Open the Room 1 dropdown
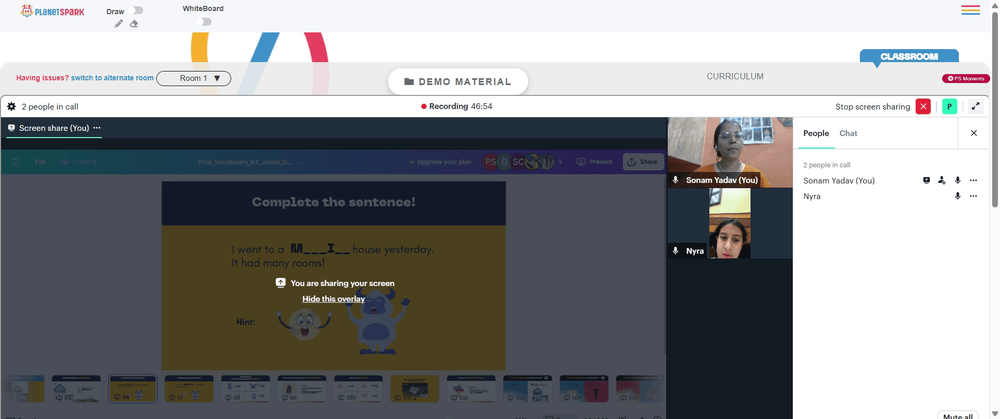 (194, 78)
